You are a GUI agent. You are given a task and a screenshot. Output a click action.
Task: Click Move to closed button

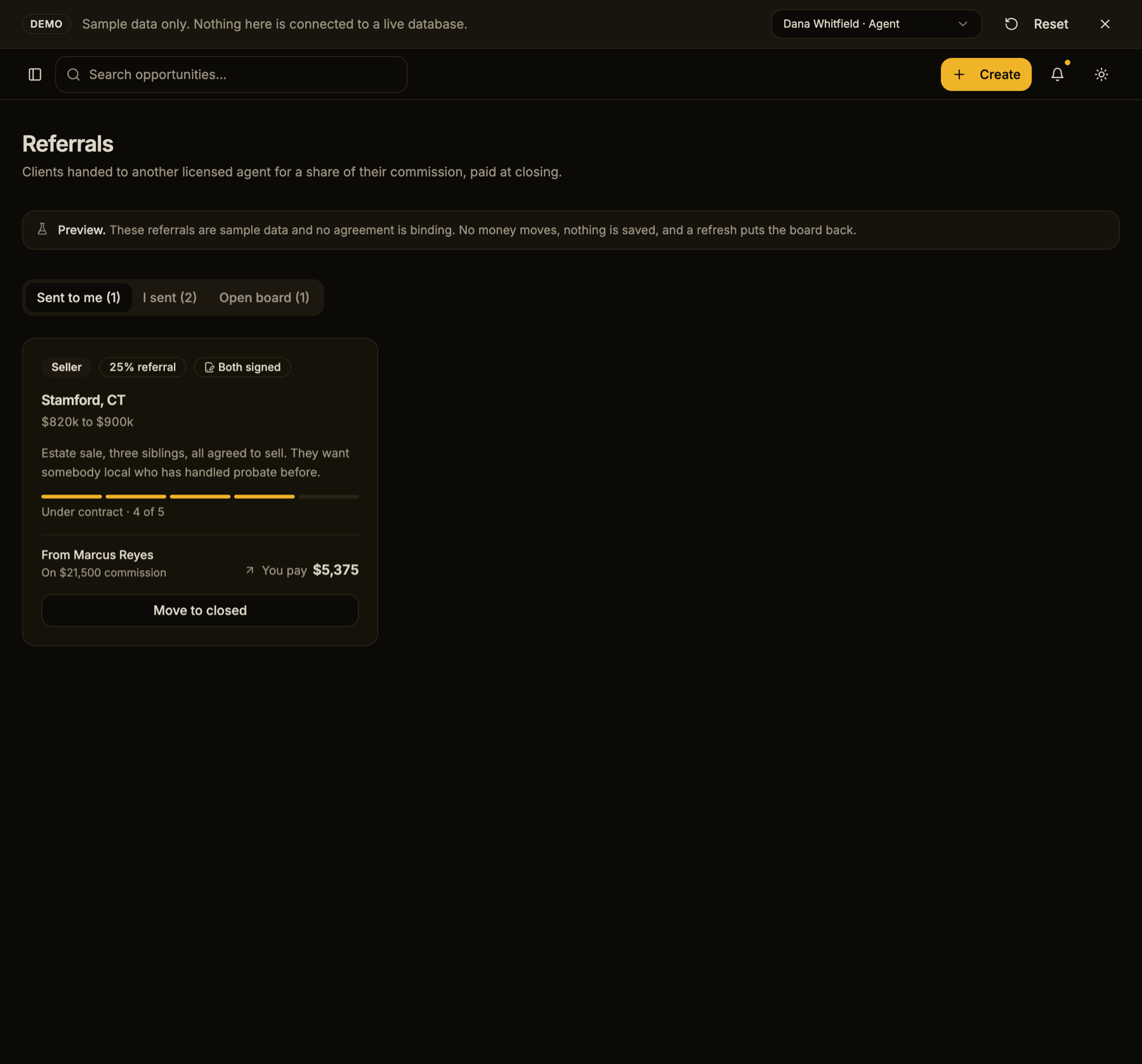(200, 610)
